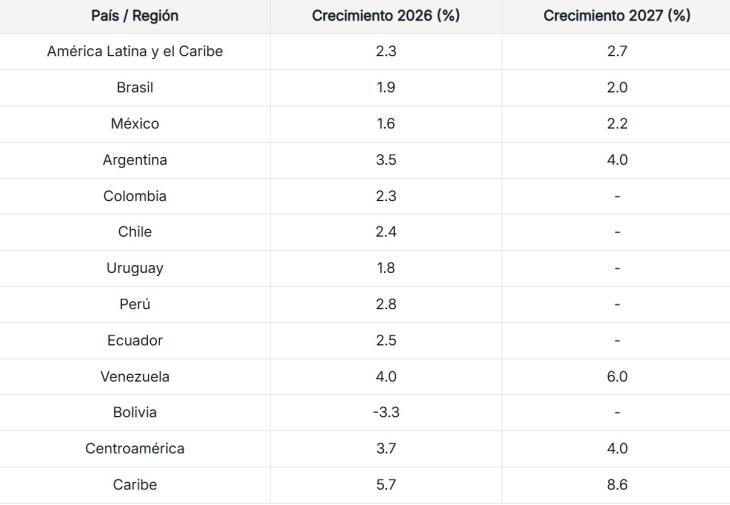
Task: Click the Colombia country cell
Action: 135,196
